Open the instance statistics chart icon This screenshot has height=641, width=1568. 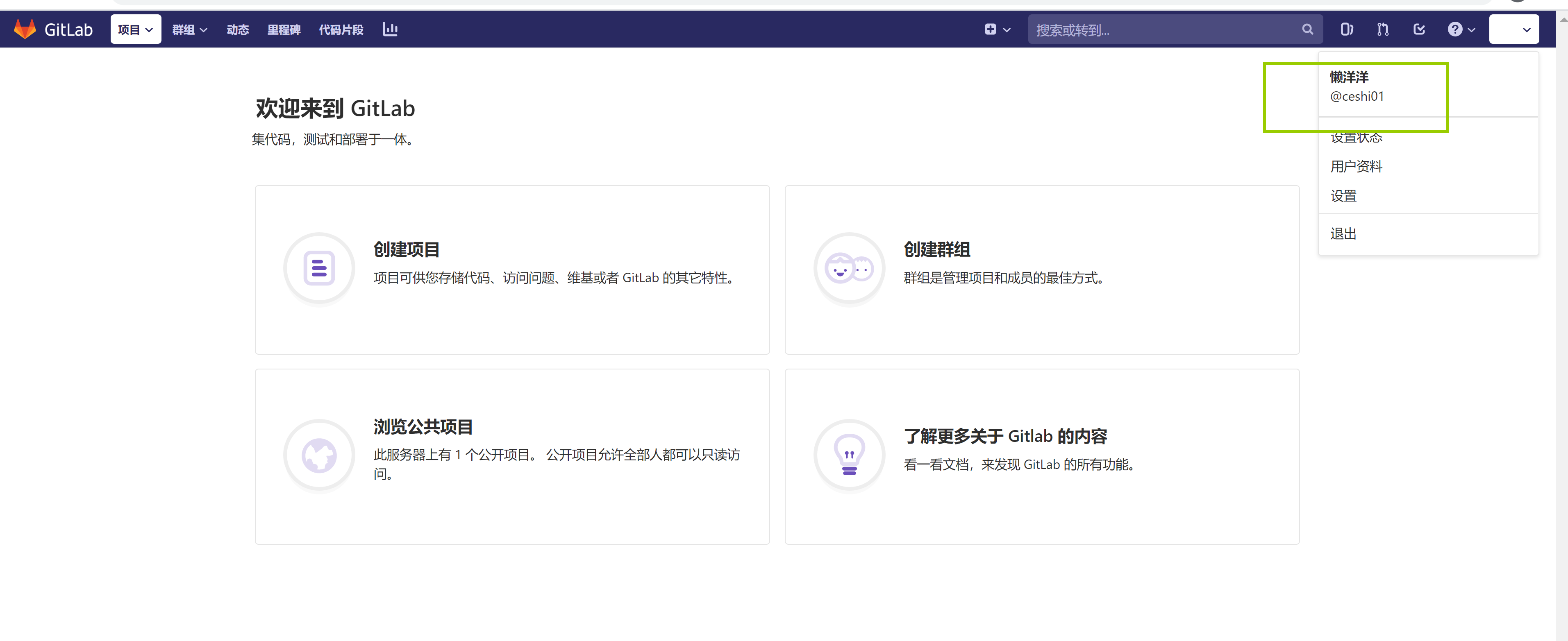tap(390, 29)
